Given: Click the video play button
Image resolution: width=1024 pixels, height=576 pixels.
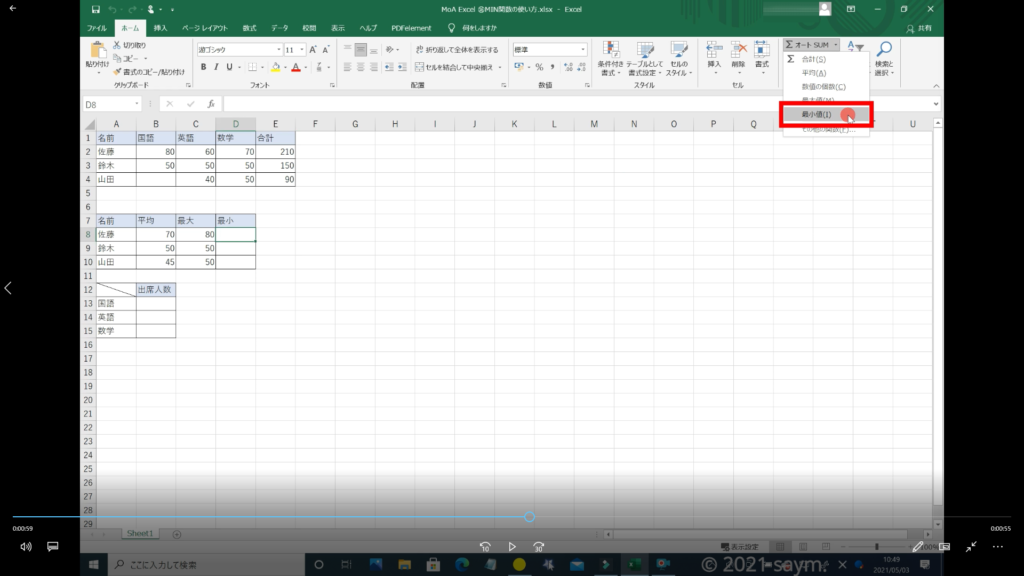Looking at the screenshot, I should (x=512, y=547).
